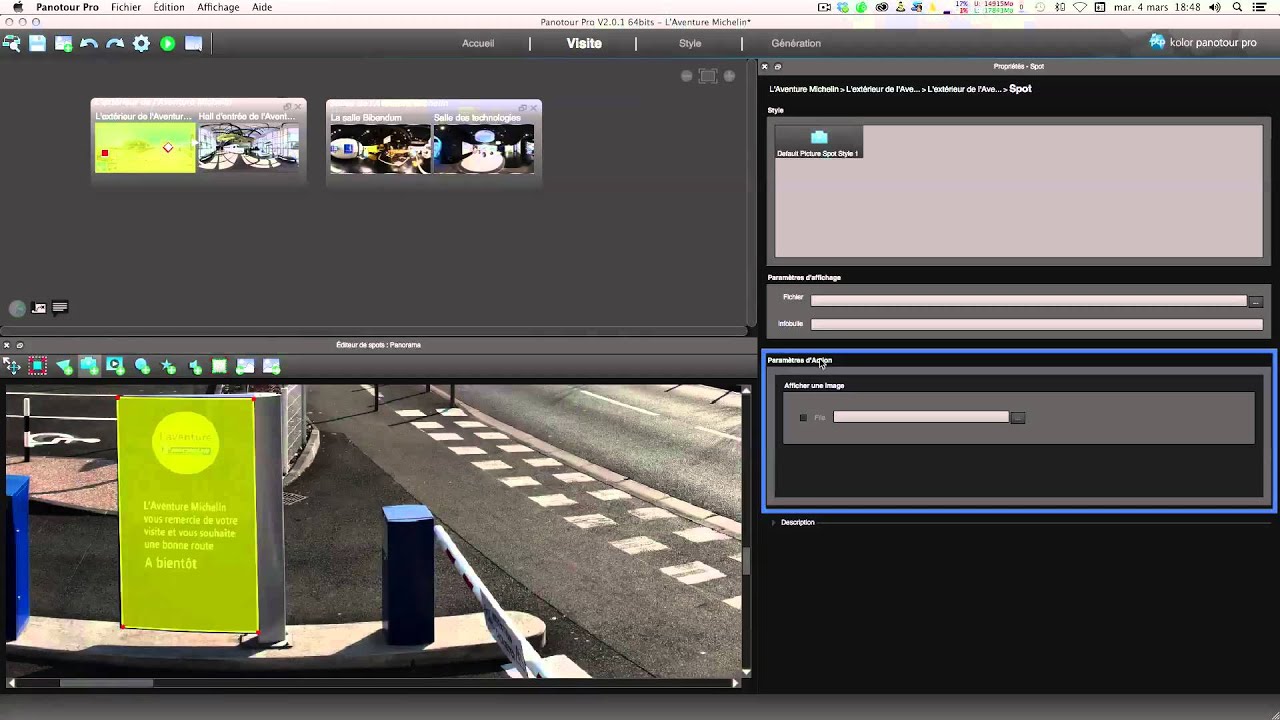Open the Fichier menu
The image size is (1280, 720).
pyautogui.click(x=126, y=7)
